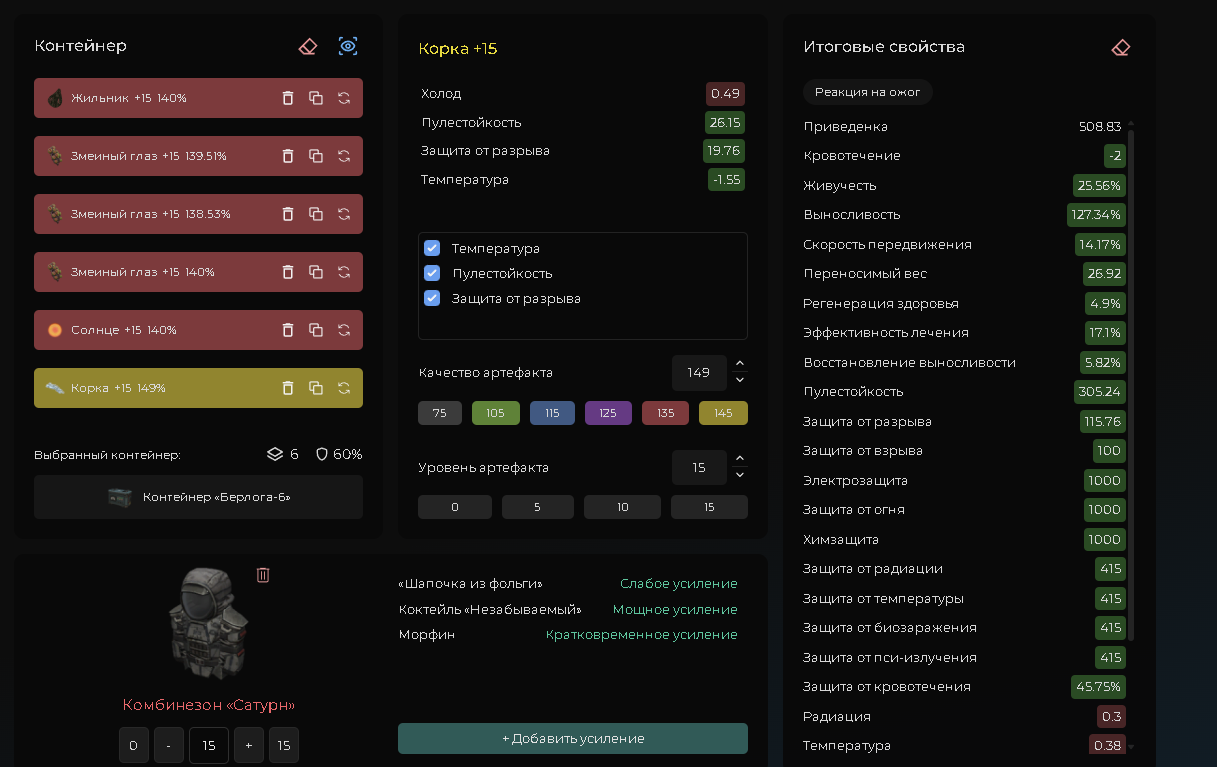Clear the Контейнер panel with eraser
This screenshot has height=767, width=1217.
tap(308, 46)
